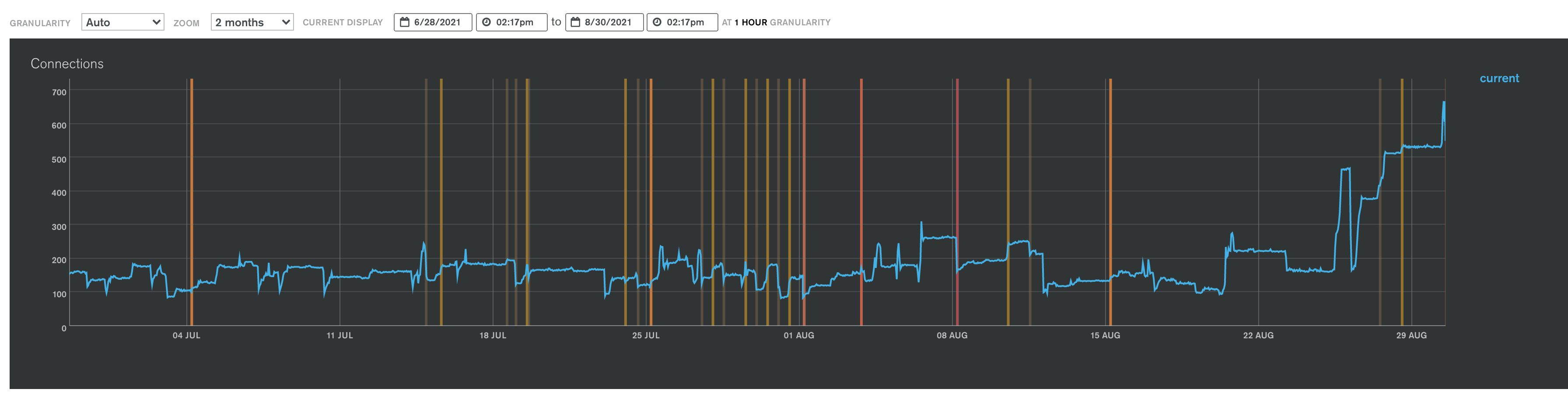Click the yellow marker before 29 AUG
The image size is (1568, 403).
[1402, 202]
